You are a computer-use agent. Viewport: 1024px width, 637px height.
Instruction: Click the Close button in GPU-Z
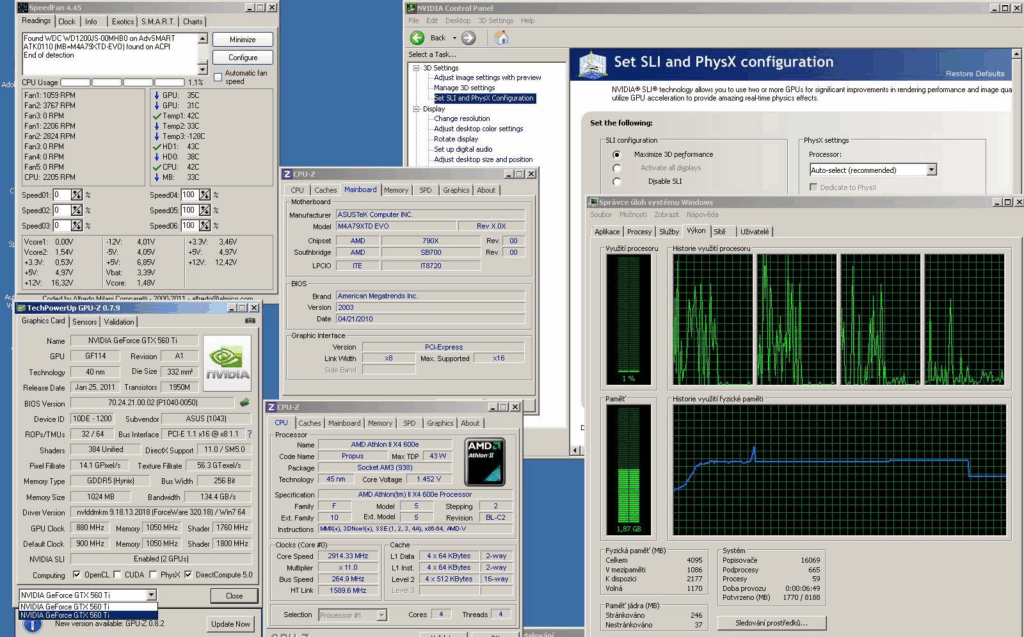234,596
